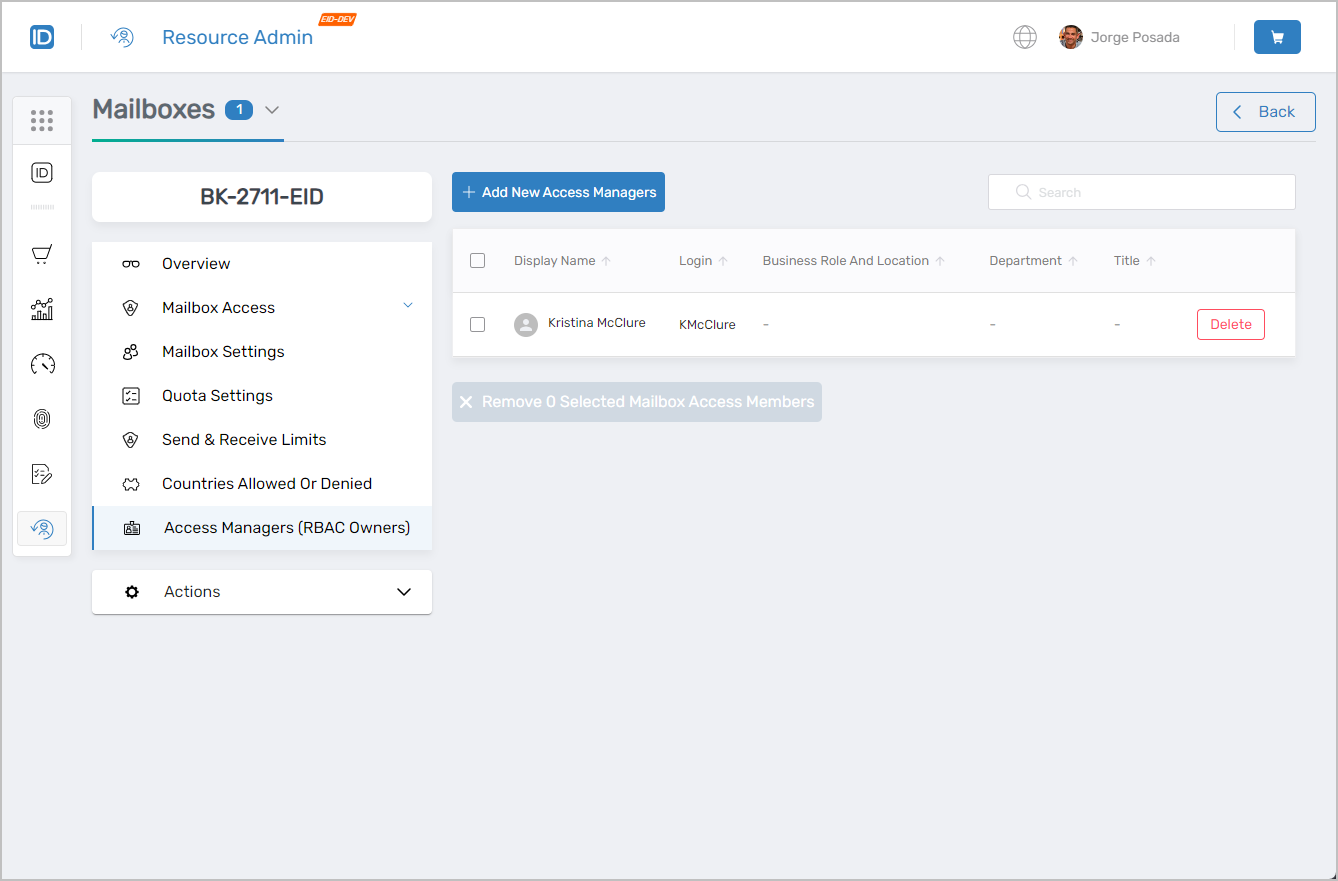Toggle Kristina McClure's row selection checkbox
Viewport: 1338px width, 881px height.
tap(477, 324)
